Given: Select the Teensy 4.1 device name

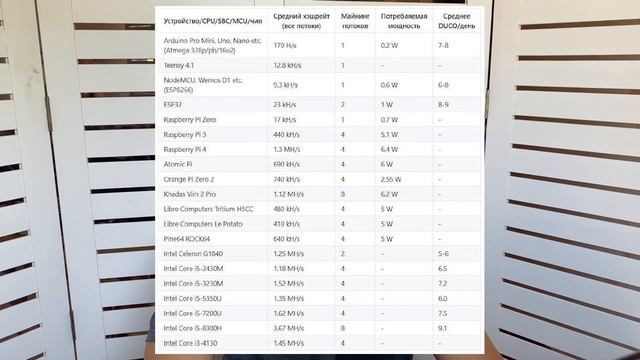Looking at the screenshot, I should click(178, 65).
